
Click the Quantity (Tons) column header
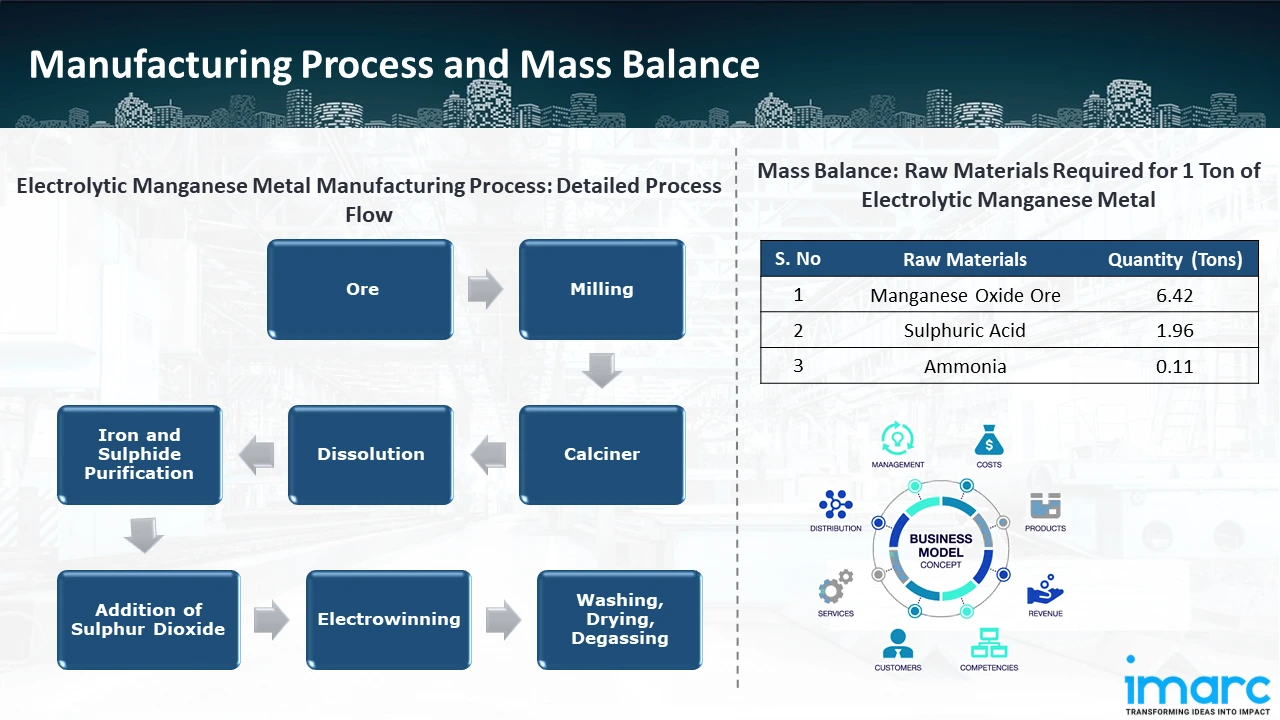pyautogui.click(x=1174, y=260)
